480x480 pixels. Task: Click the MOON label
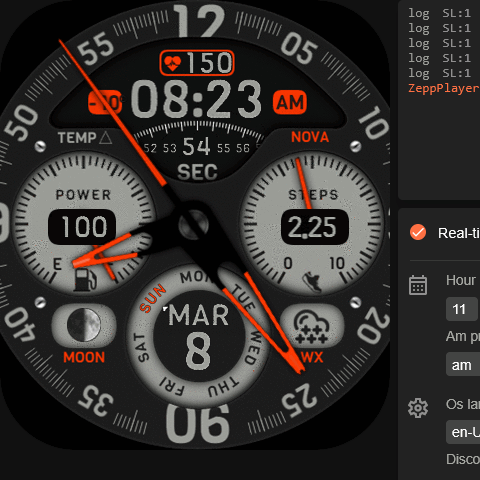pos(84,357)
